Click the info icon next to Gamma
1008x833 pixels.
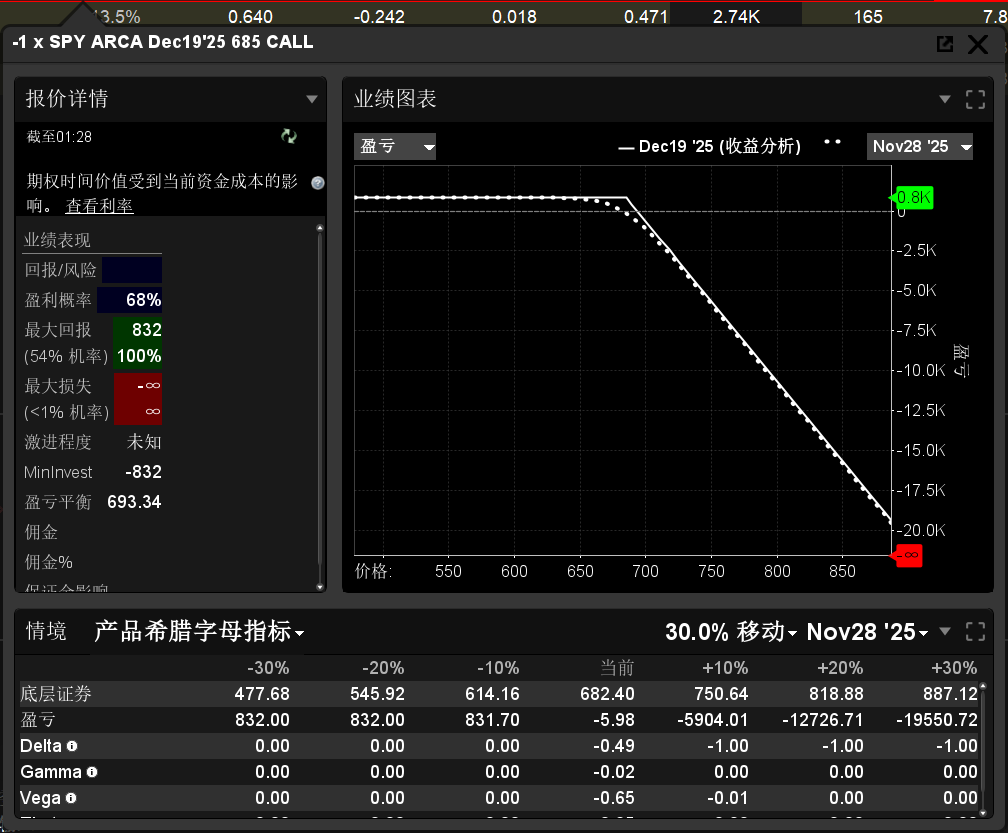(92, 772)
